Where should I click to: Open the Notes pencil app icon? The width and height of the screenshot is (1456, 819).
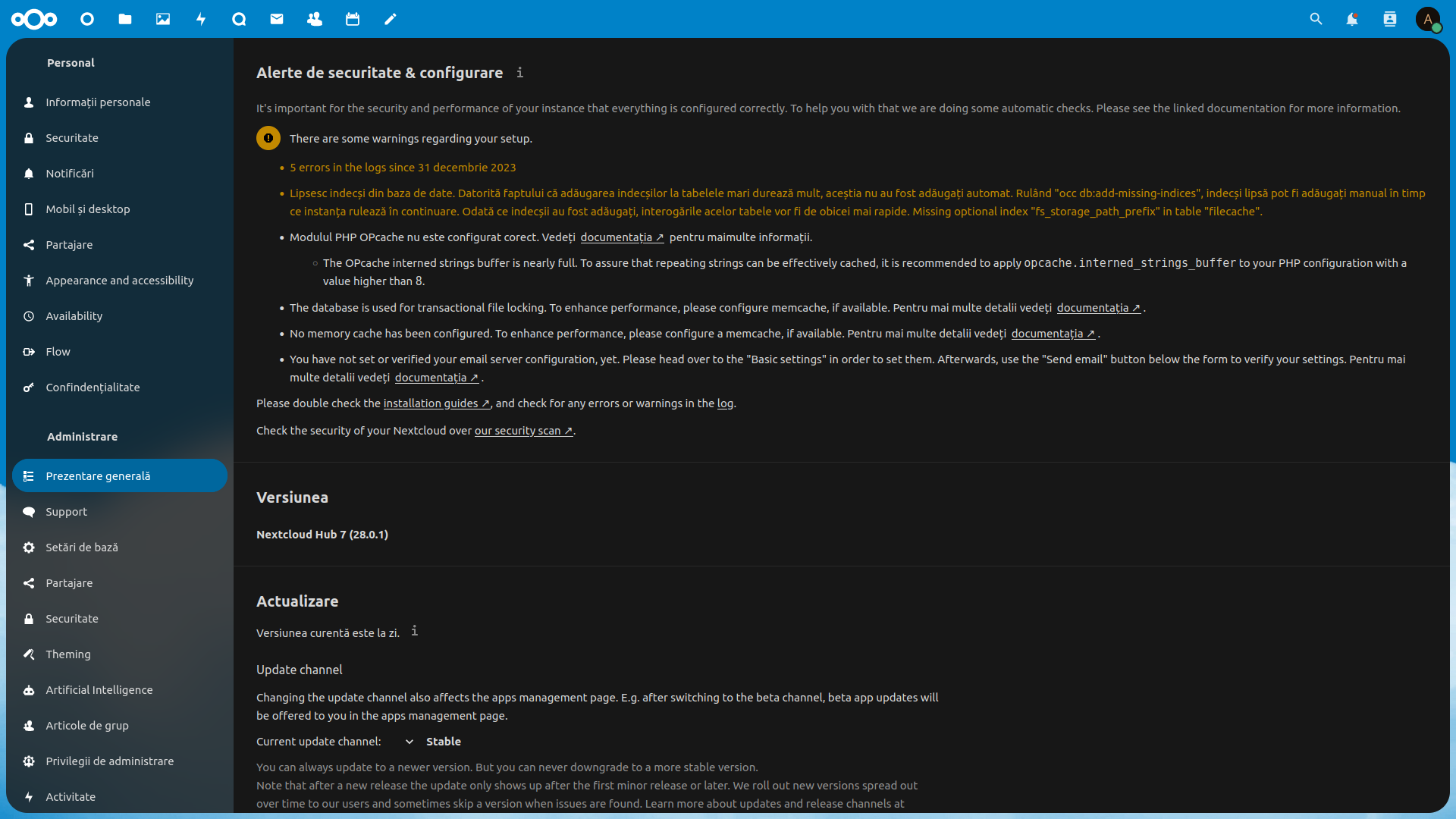click(391, 19)
